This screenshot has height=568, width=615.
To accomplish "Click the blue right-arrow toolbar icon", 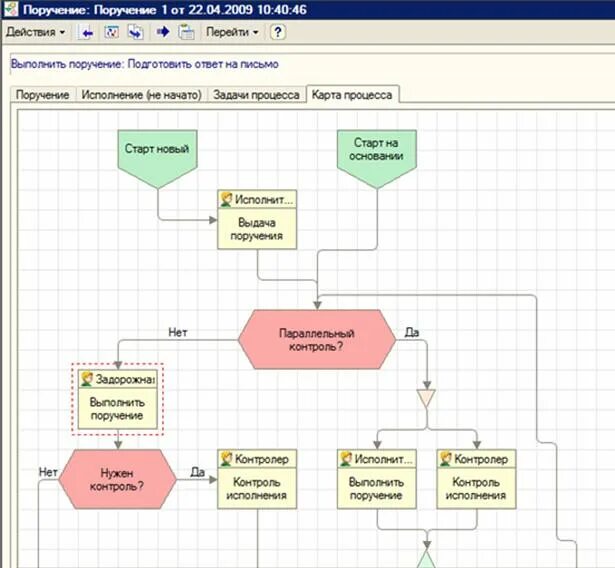I will click(163, 32).
